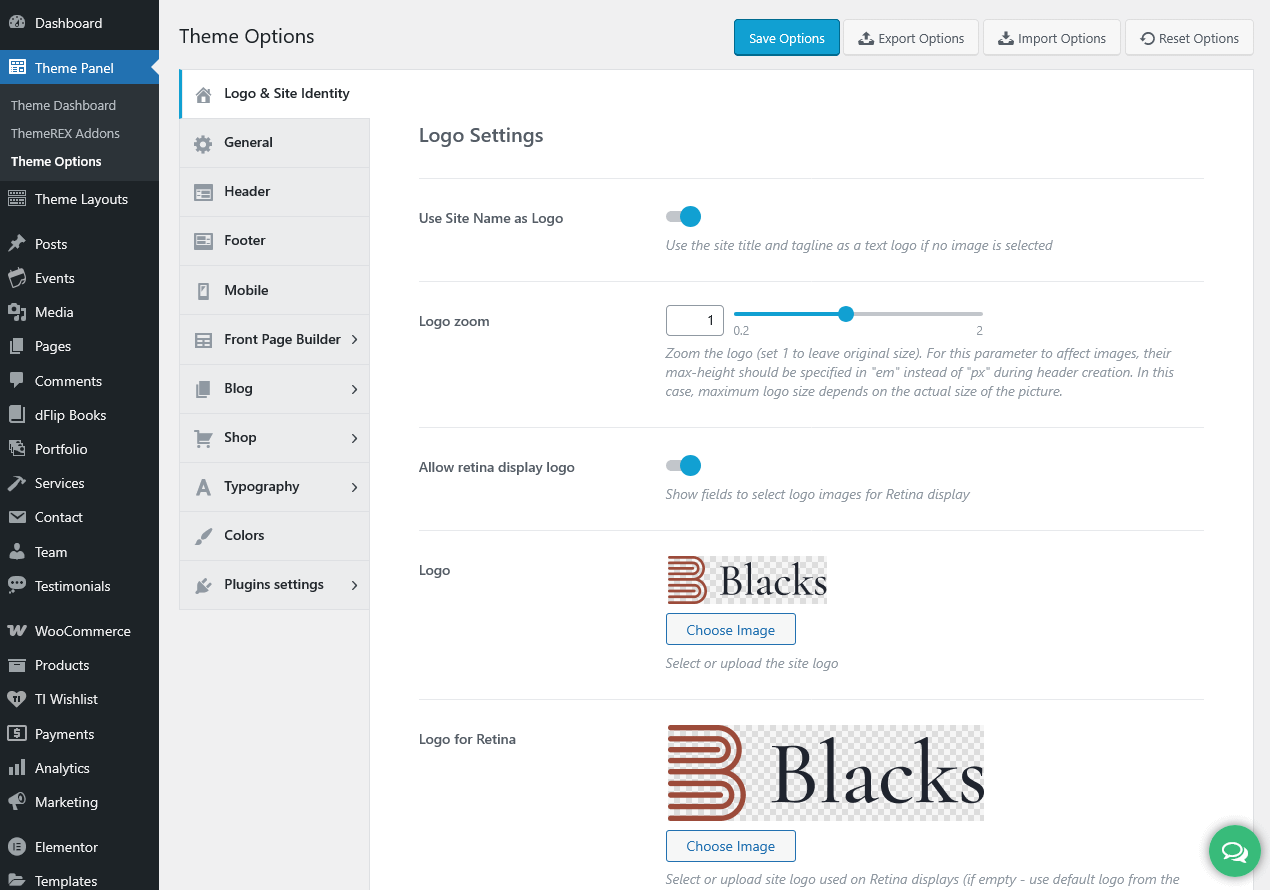Toggle Use Site Name as Logo switch

pyautogui.click(x=684, y=217)
